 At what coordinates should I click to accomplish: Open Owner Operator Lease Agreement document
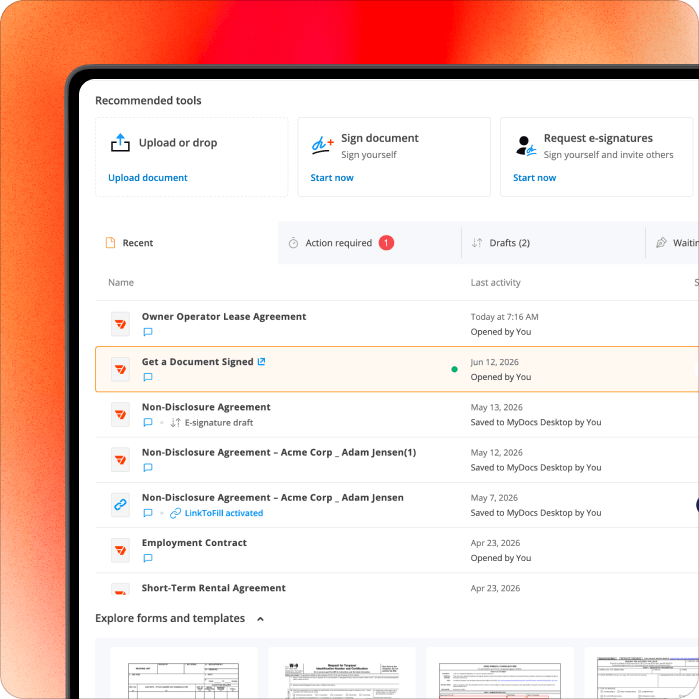224,317
